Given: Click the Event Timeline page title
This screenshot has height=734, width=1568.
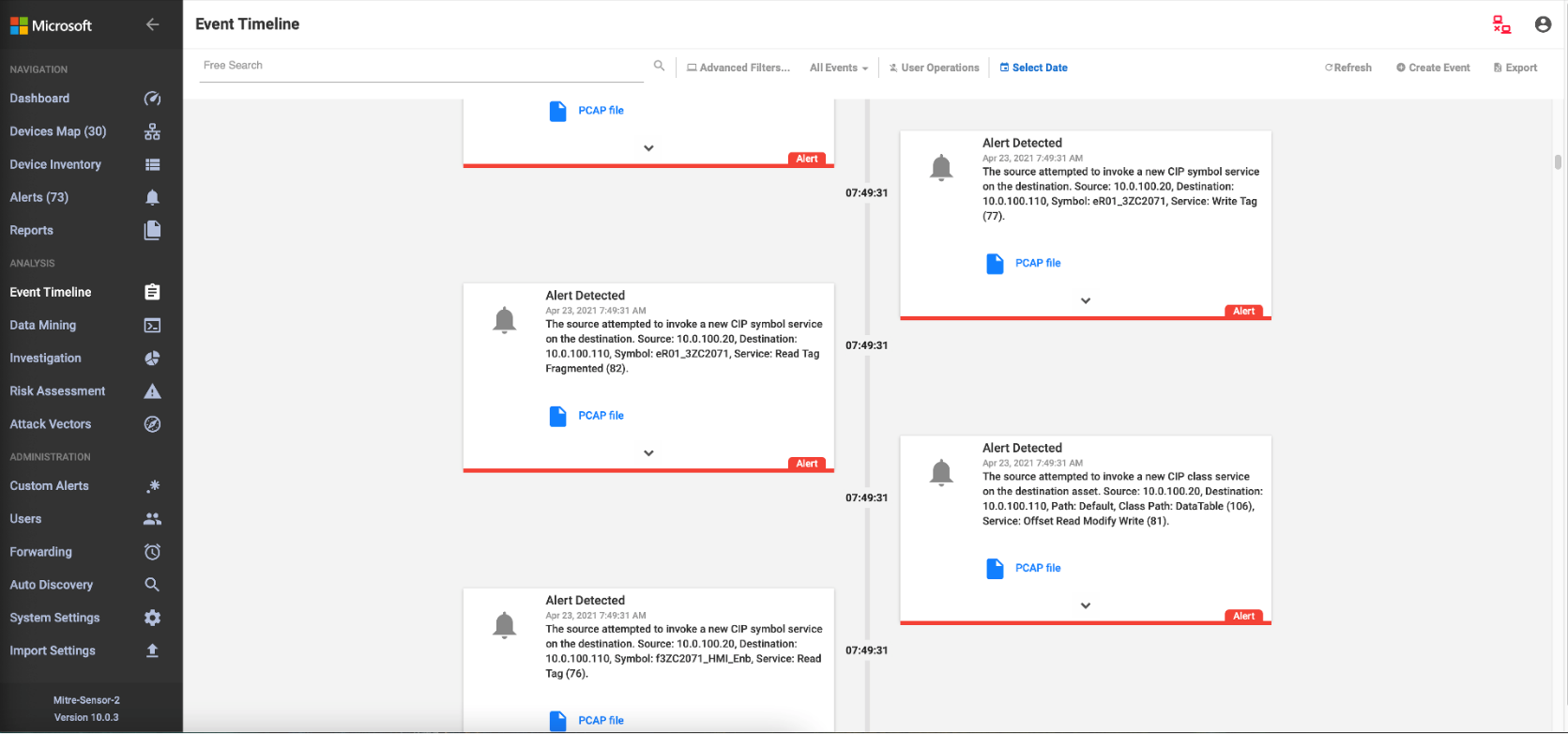Looking at the screenshot, I should (248, 24).
